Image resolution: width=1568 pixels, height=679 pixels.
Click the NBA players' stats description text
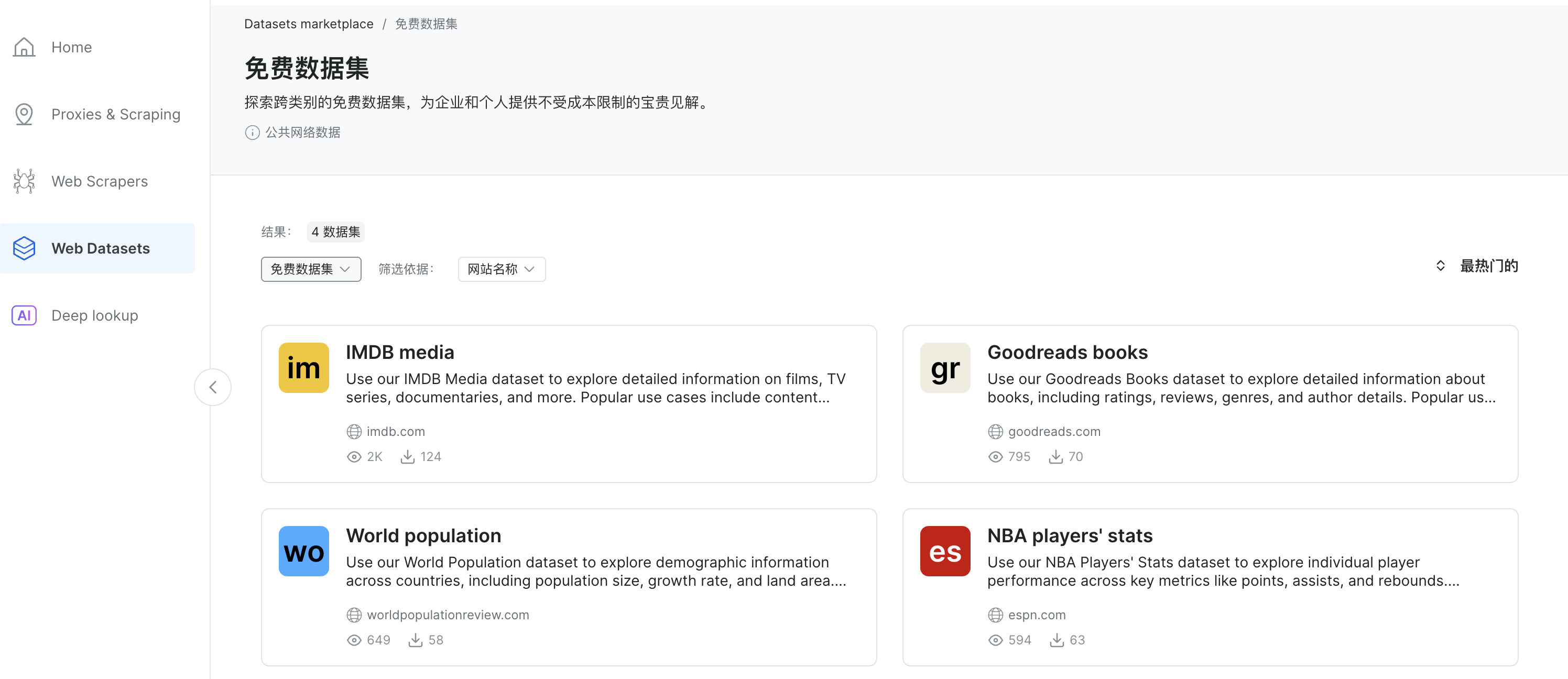click(1223, 571)
